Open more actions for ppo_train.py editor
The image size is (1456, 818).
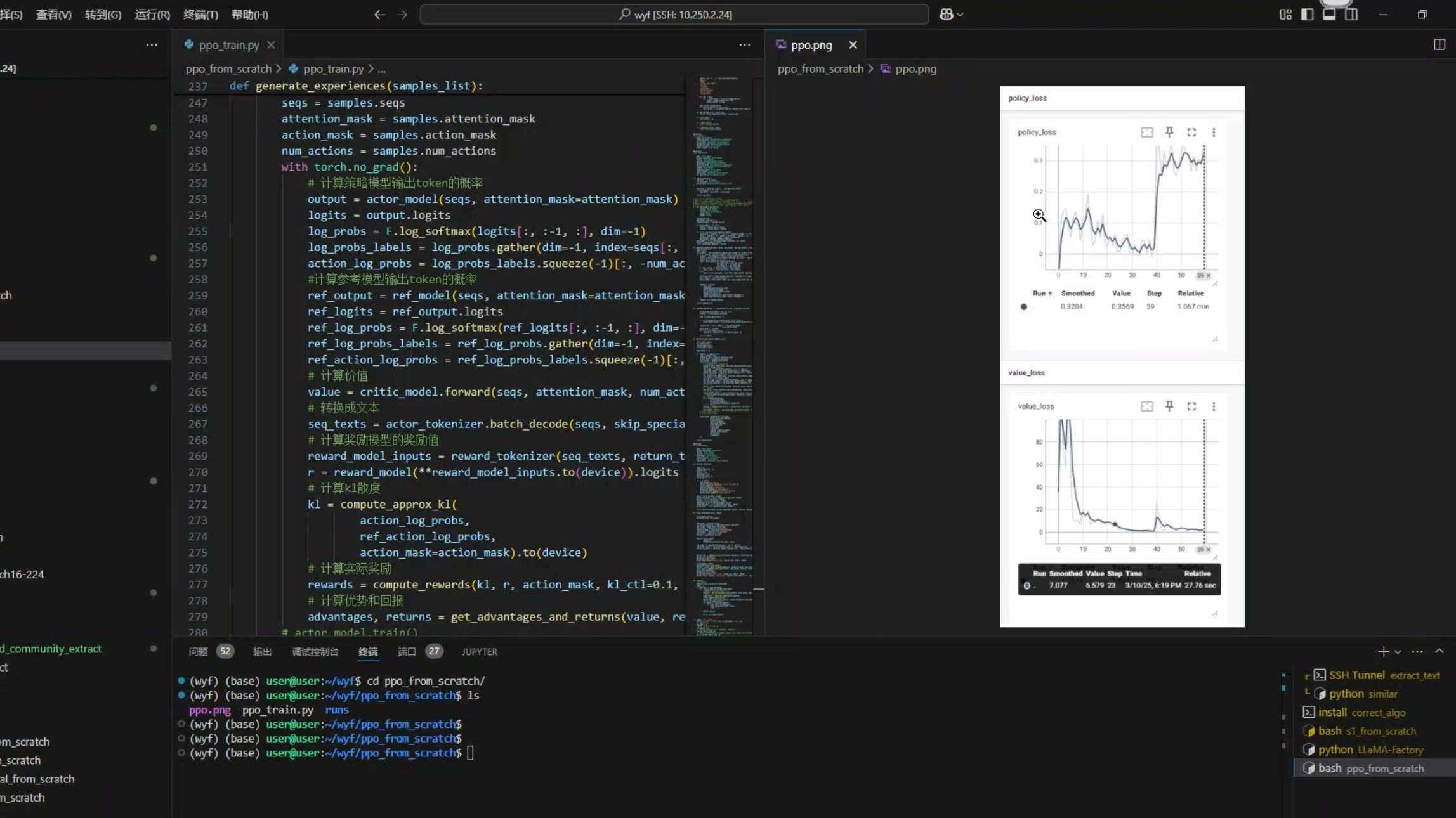(744, 45)
